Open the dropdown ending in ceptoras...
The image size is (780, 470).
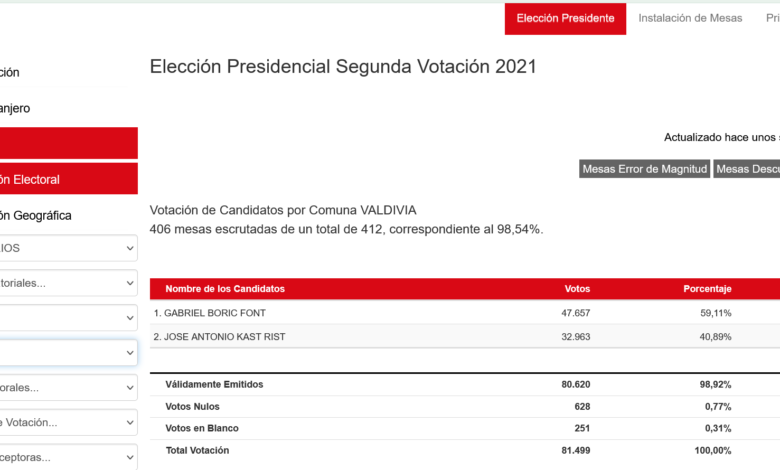68,457
